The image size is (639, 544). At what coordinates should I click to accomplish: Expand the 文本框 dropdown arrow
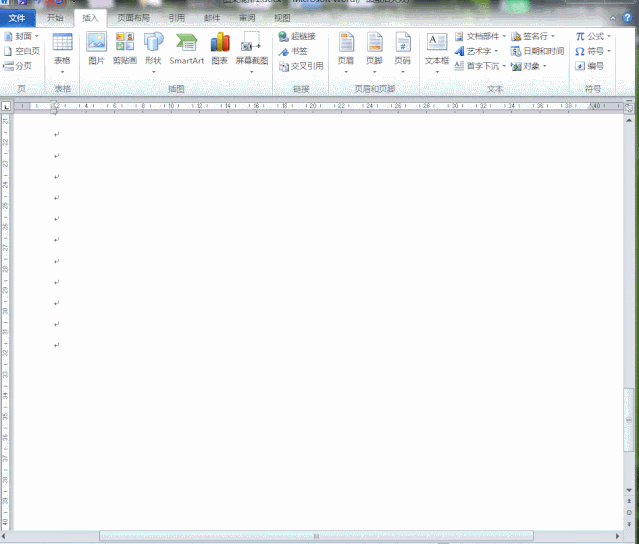437,72
